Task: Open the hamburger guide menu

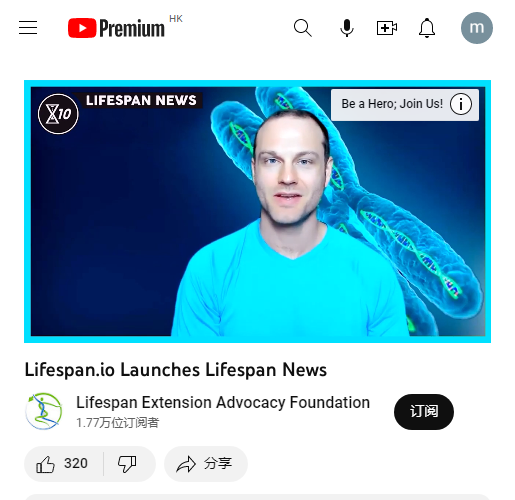Action: pos(28,28)
